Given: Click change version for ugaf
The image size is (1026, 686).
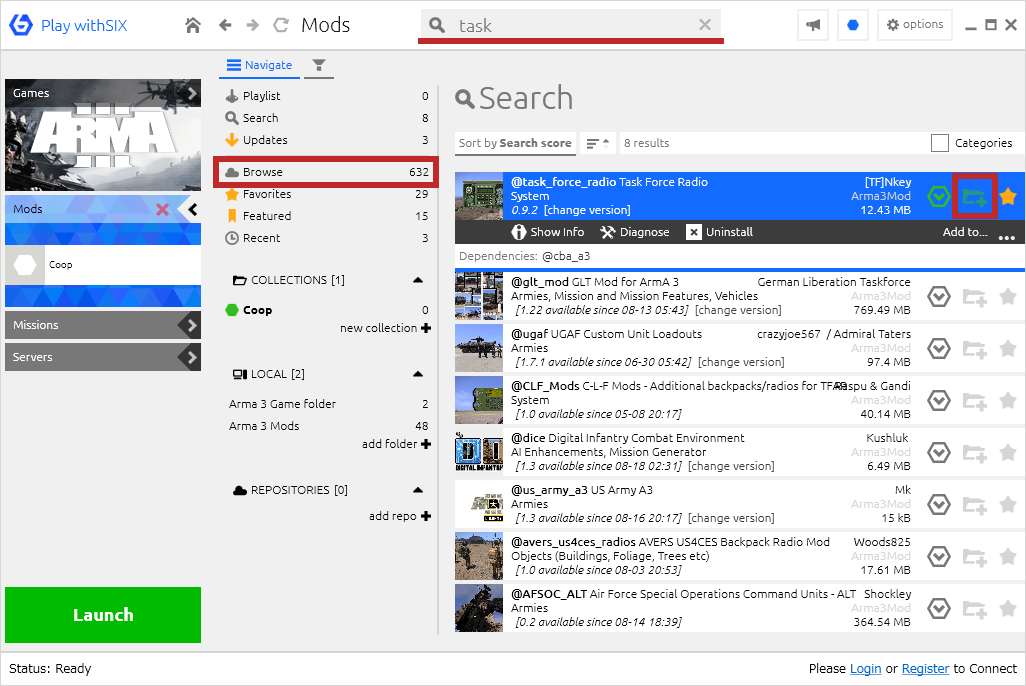Looking at the screenshot, I should click(741, 362).
